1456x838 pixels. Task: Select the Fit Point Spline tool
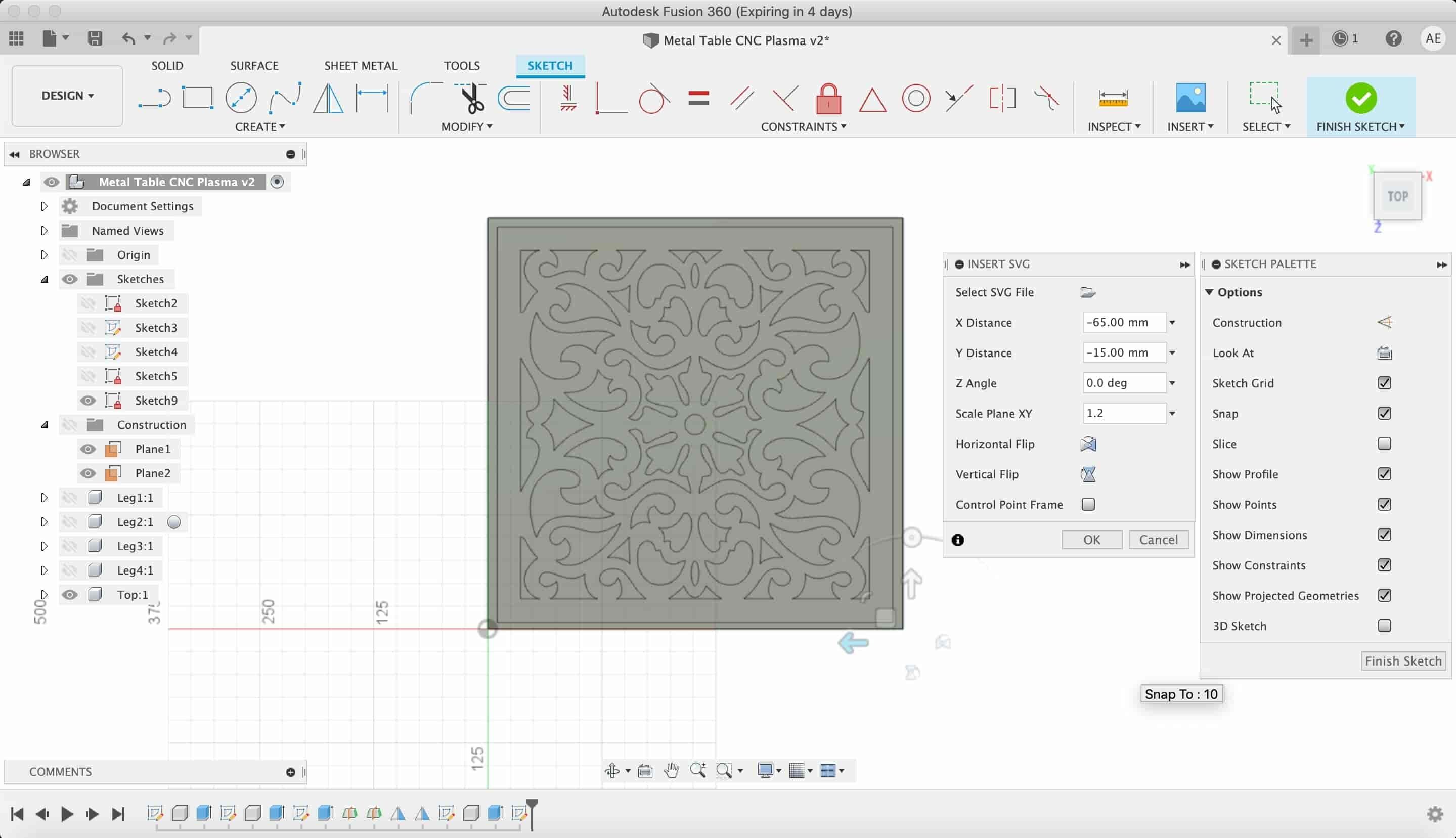click(x=285, y=98)
